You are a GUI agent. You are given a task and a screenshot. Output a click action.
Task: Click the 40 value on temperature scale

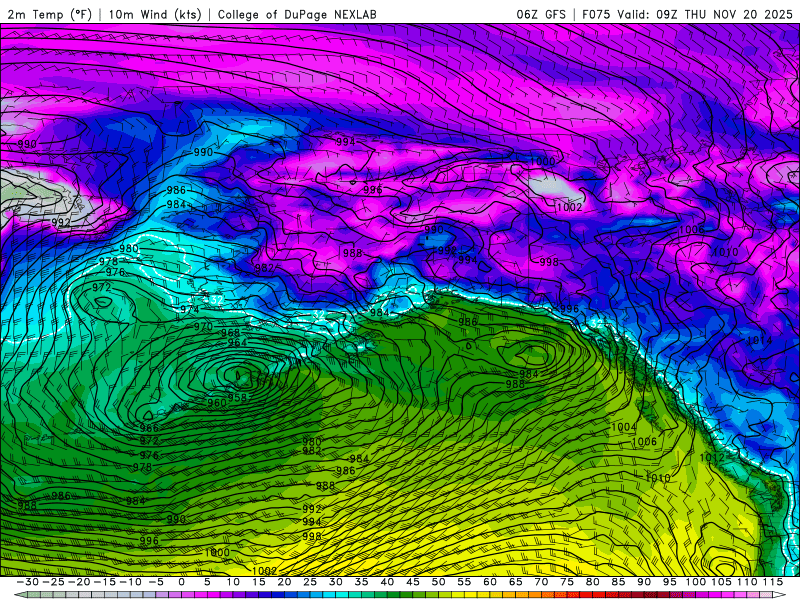click(387, 582)
